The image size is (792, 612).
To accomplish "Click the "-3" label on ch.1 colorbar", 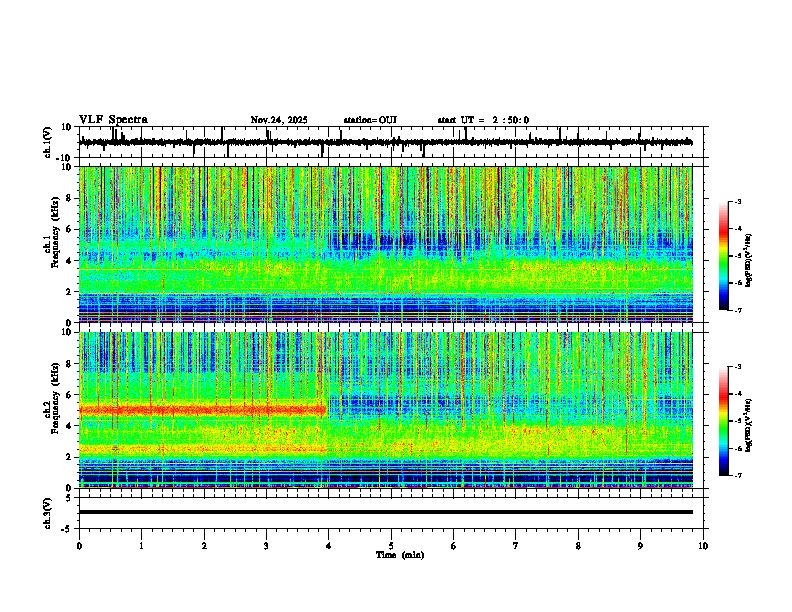I will pos(737,202).
